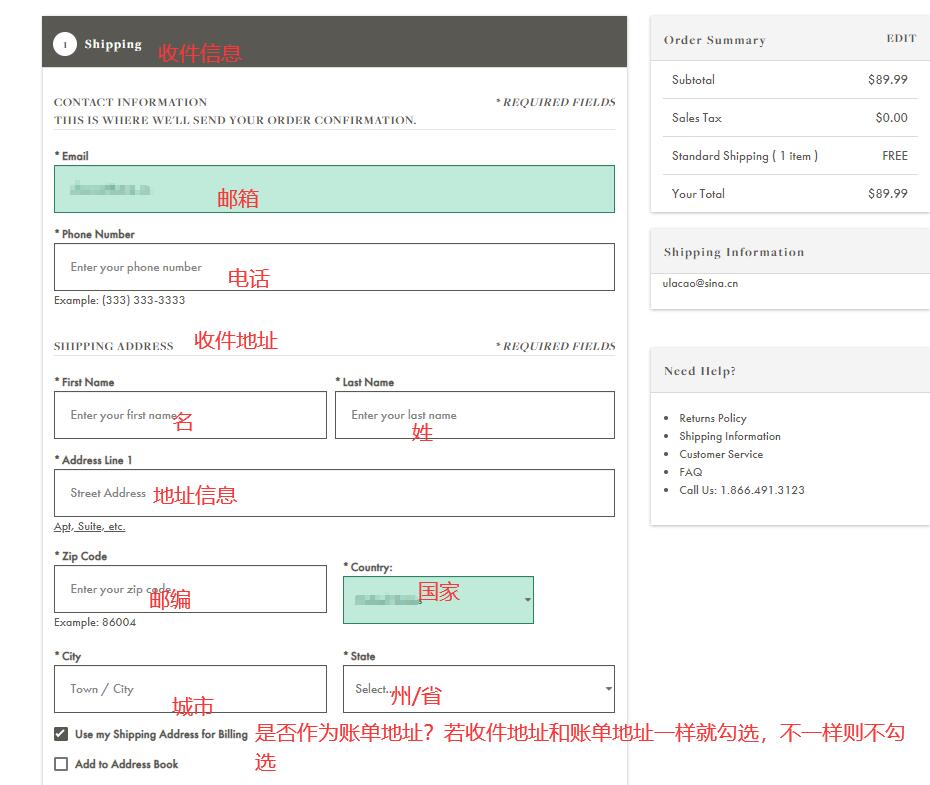Open the Shipping Information help link
This screenshot has width=930, height=785.
(729, 436)
